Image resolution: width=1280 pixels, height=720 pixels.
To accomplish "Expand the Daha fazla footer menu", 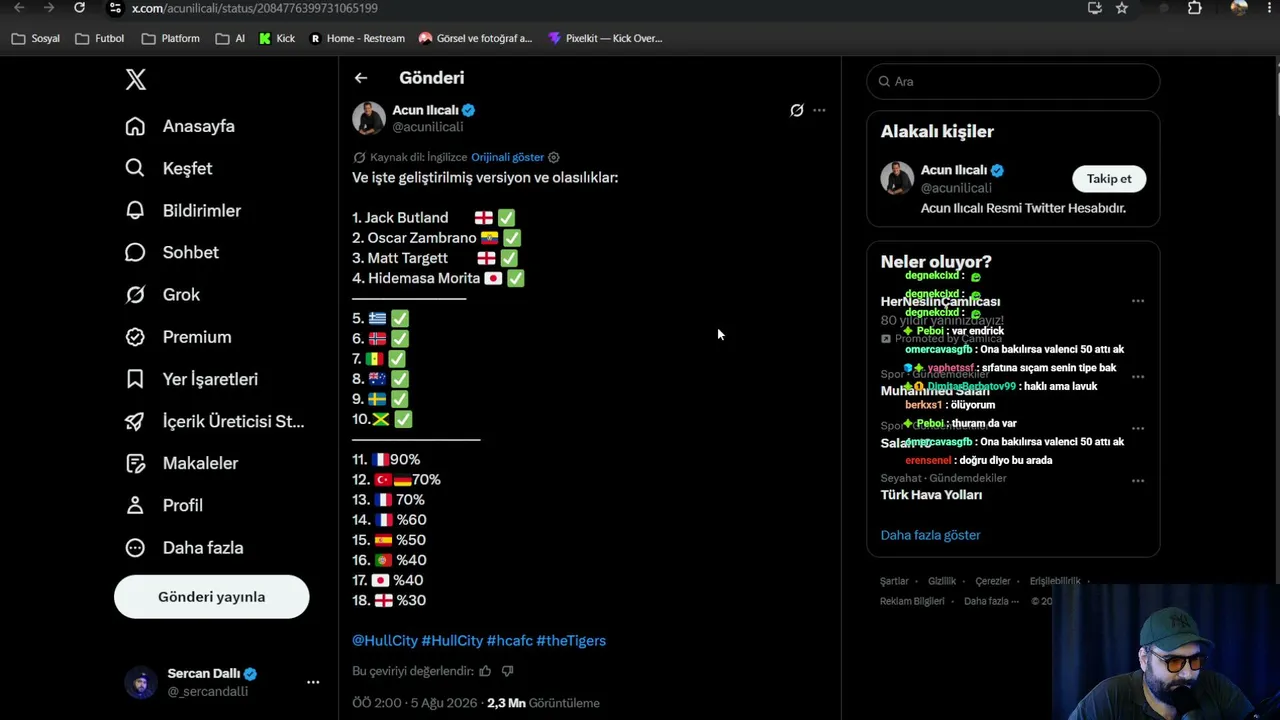I will point(991,601).
